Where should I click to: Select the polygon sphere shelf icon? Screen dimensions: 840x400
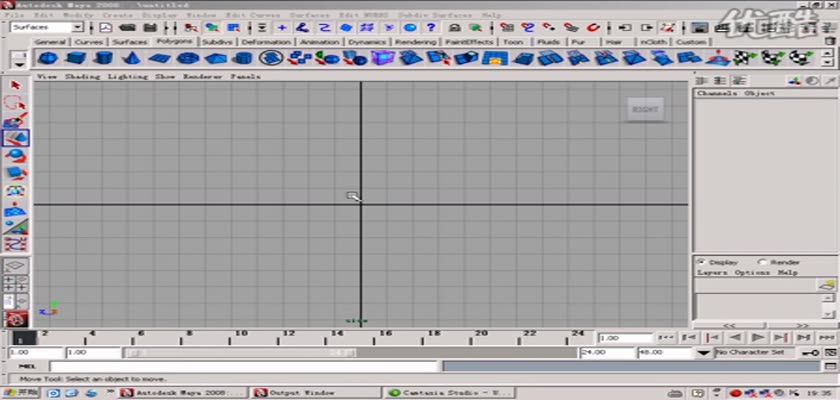coord(47,59)
